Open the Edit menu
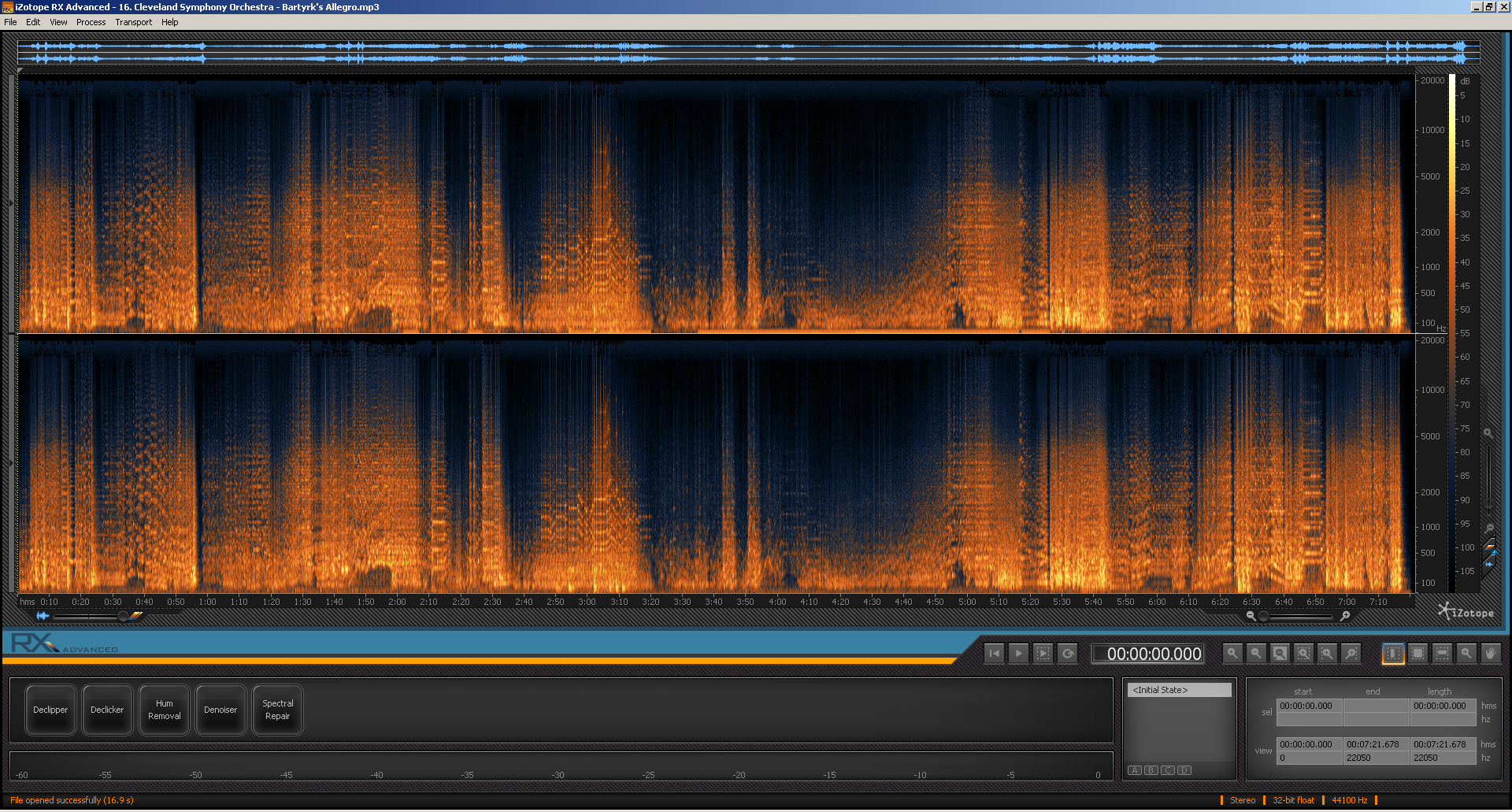The height and width of the screenshot is (812, 1512). tap(33, 22)
